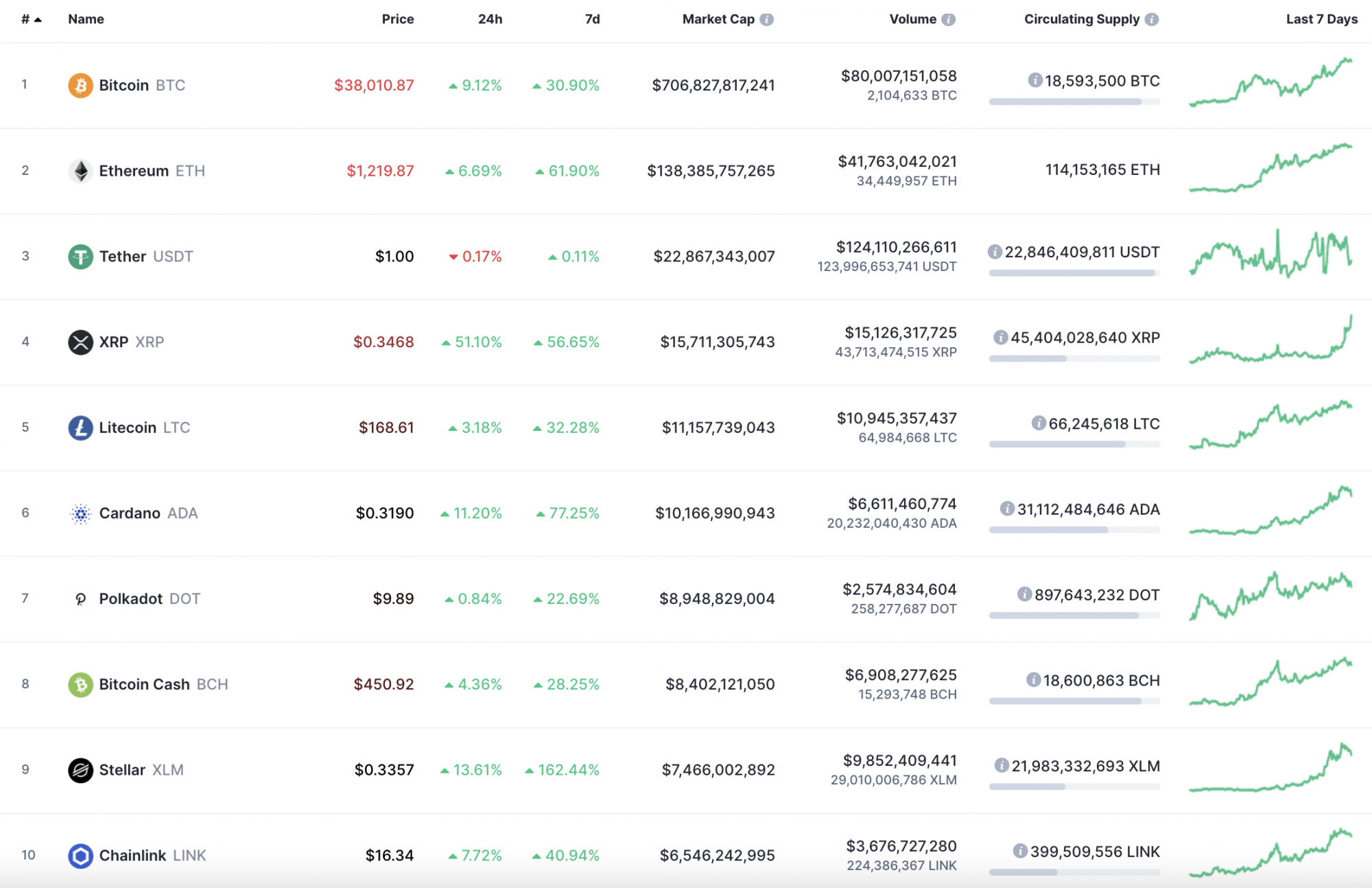Click the Bitcoin Cash green logo
1372x888 pixels.
[x=80, y=683]
